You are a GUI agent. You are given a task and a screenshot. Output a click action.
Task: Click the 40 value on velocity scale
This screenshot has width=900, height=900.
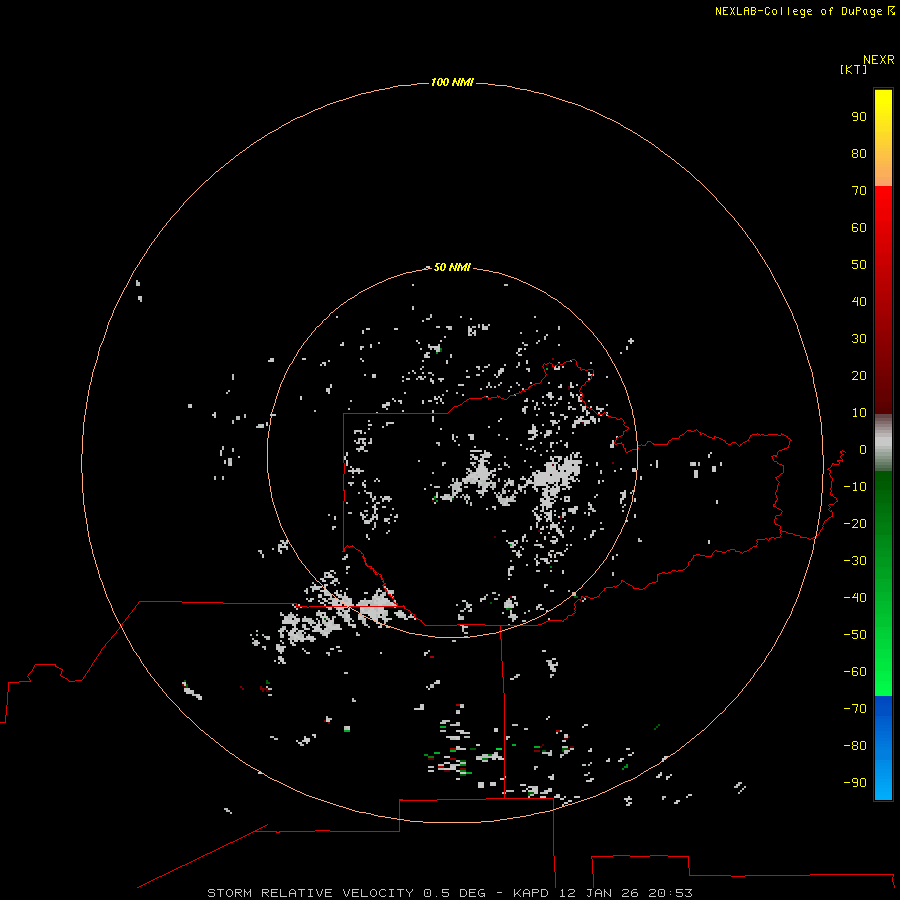859,302
